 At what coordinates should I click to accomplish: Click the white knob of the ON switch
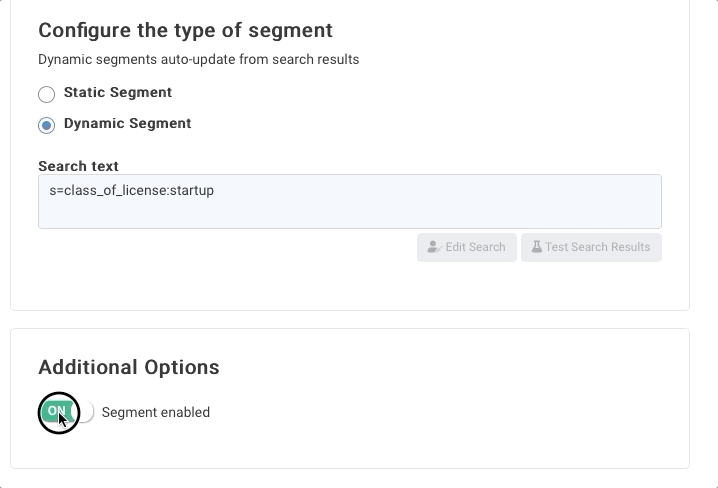[84, 412]
